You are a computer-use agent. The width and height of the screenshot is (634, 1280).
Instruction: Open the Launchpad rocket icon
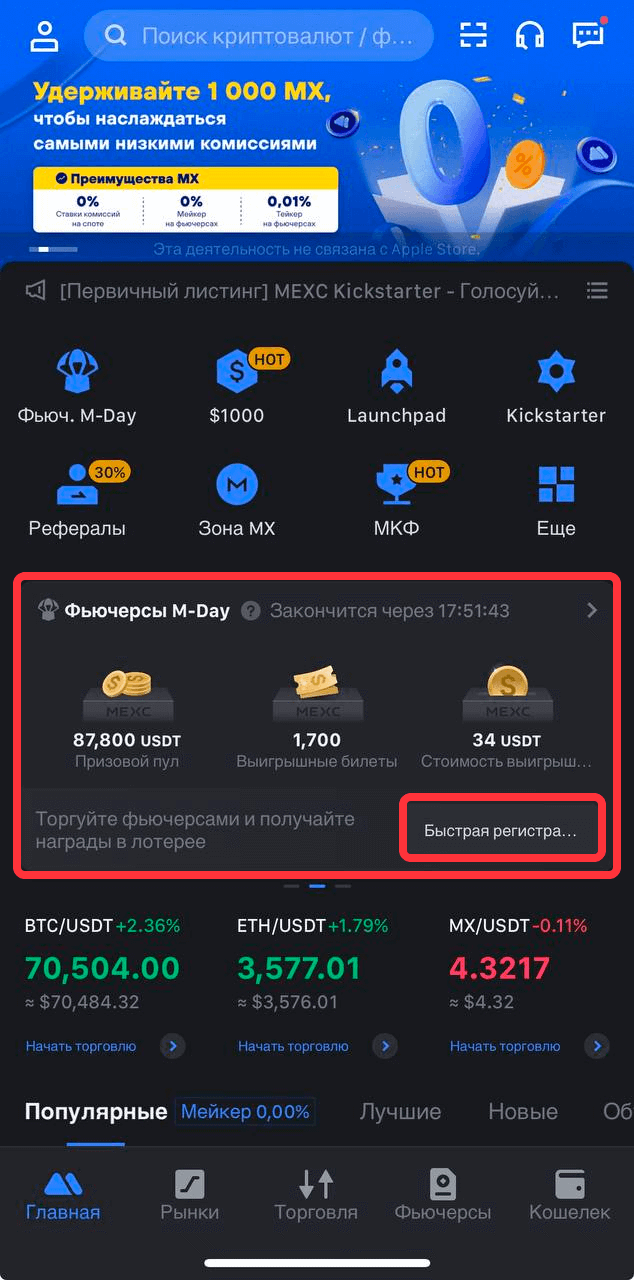click(x=396, y=373)
